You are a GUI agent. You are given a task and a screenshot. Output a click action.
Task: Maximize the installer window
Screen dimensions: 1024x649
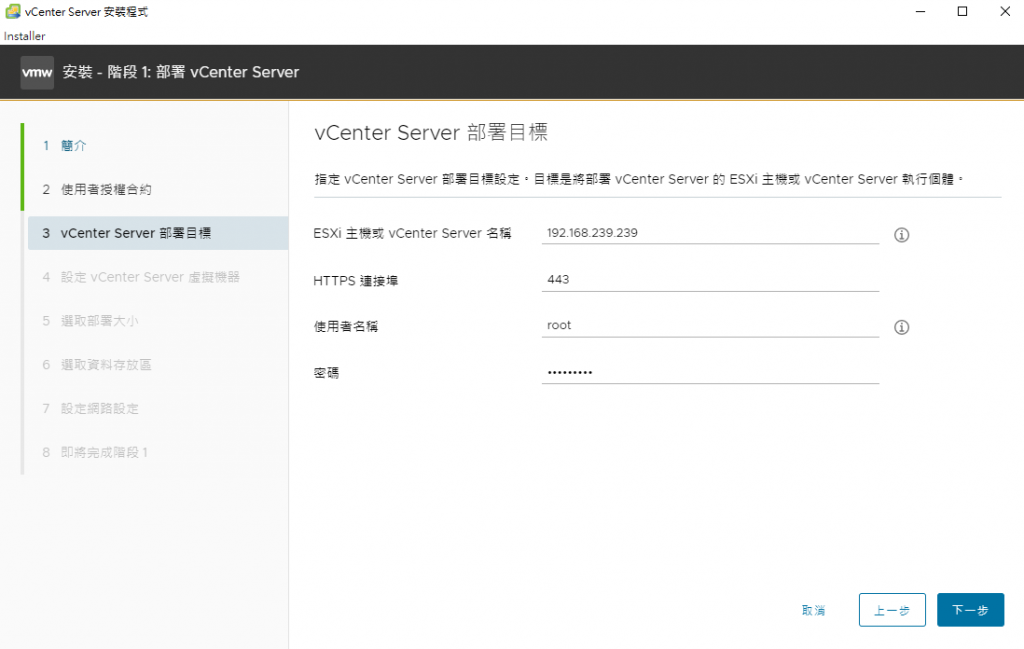tap(962, 11)
